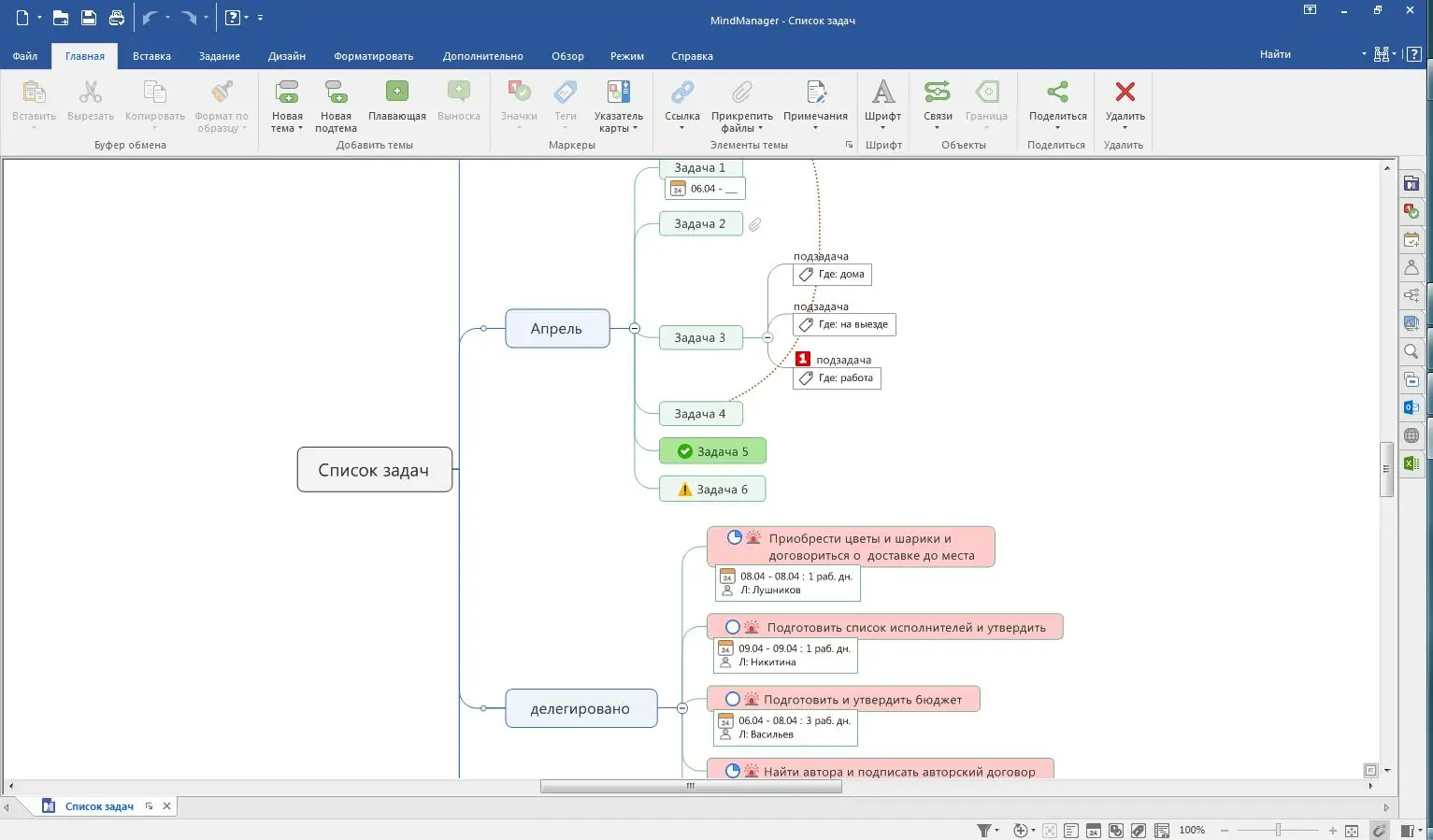The image size is (1433, 840).
Task: Adjust the zoom slider handle
Action: coord(1278,831)
